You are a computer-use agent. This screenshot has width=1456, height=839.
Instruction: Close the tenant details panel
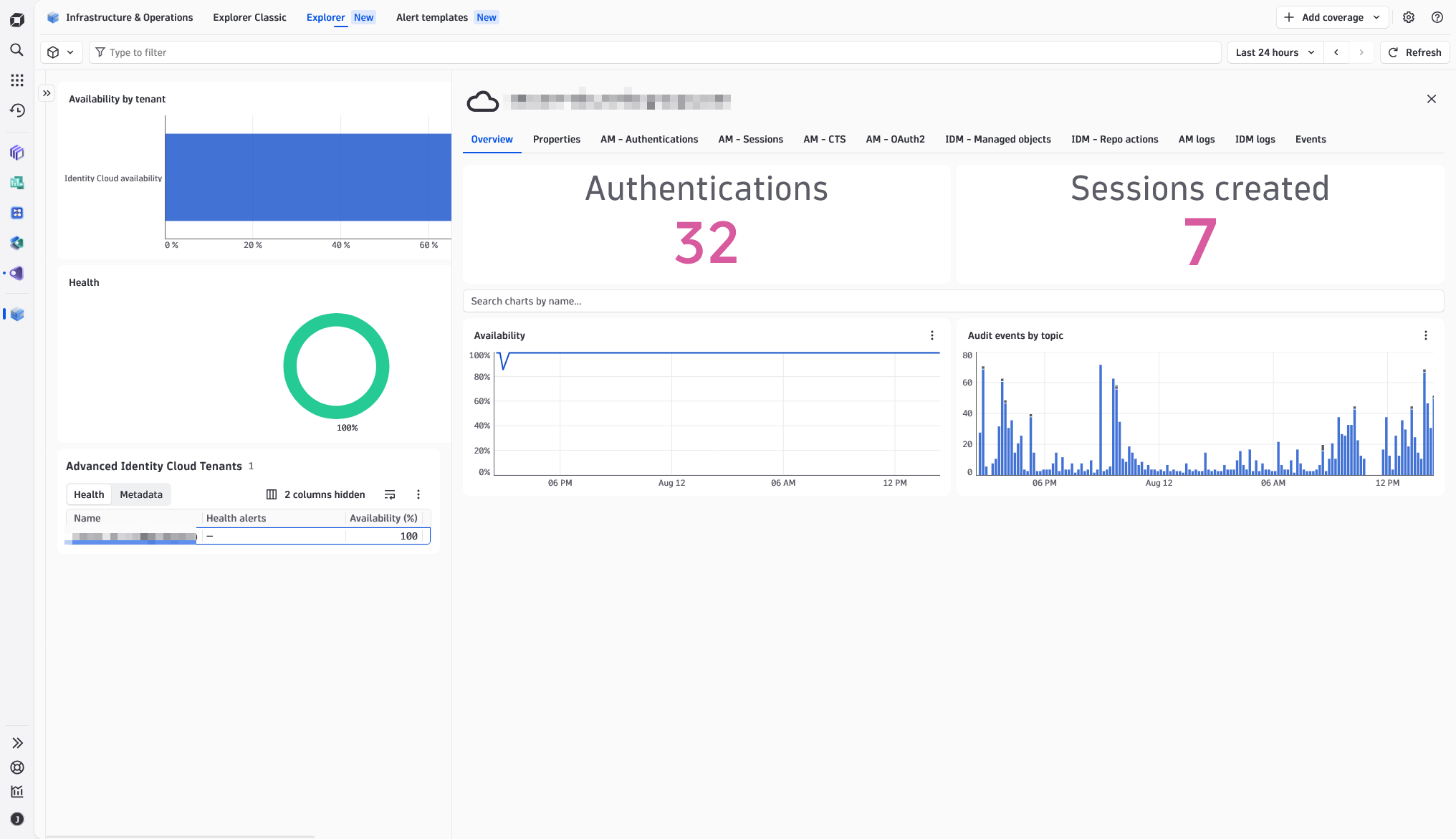[x=1431, y=99]
